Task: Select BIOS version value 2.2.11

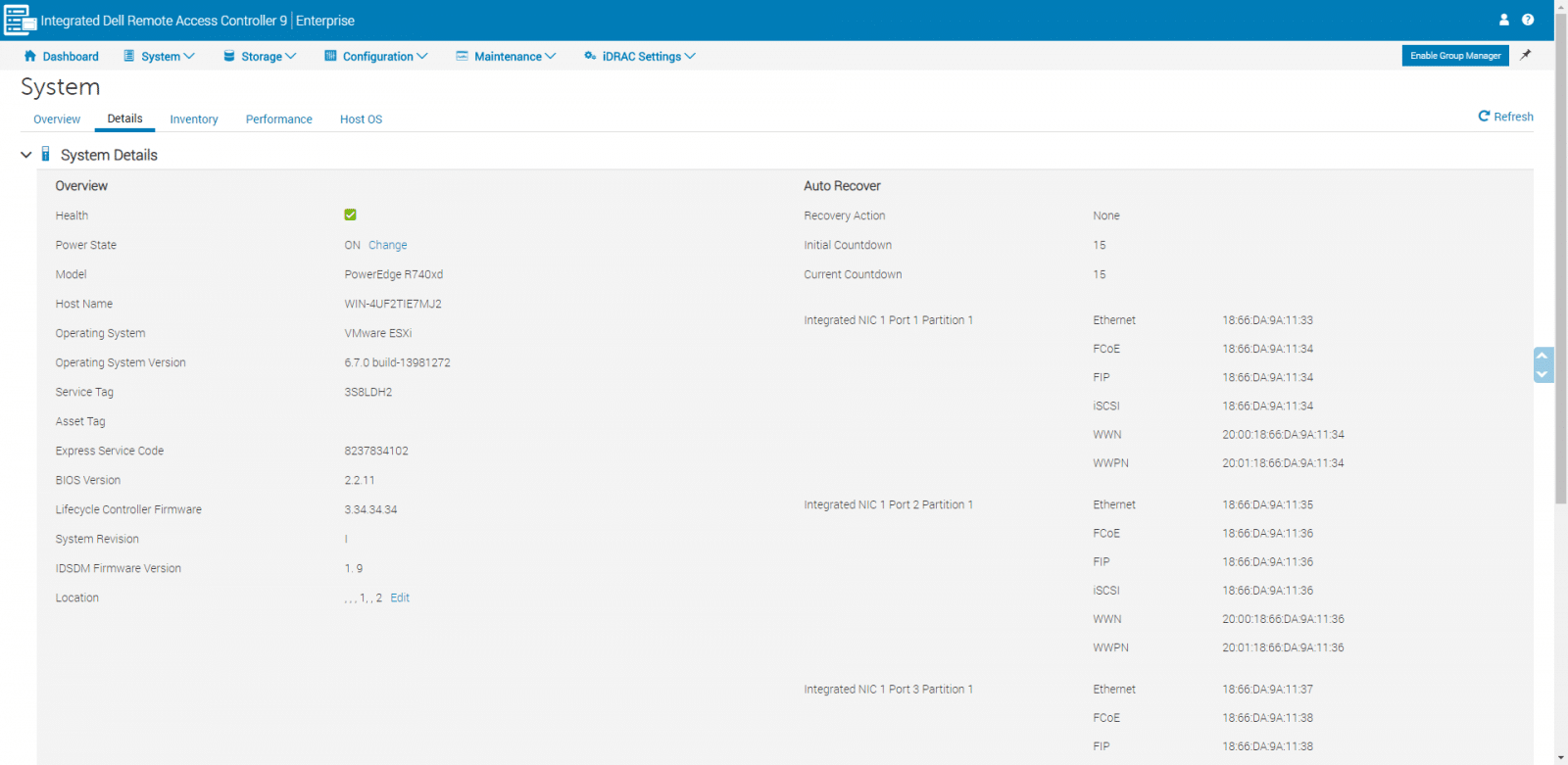Action: point(360,480)
